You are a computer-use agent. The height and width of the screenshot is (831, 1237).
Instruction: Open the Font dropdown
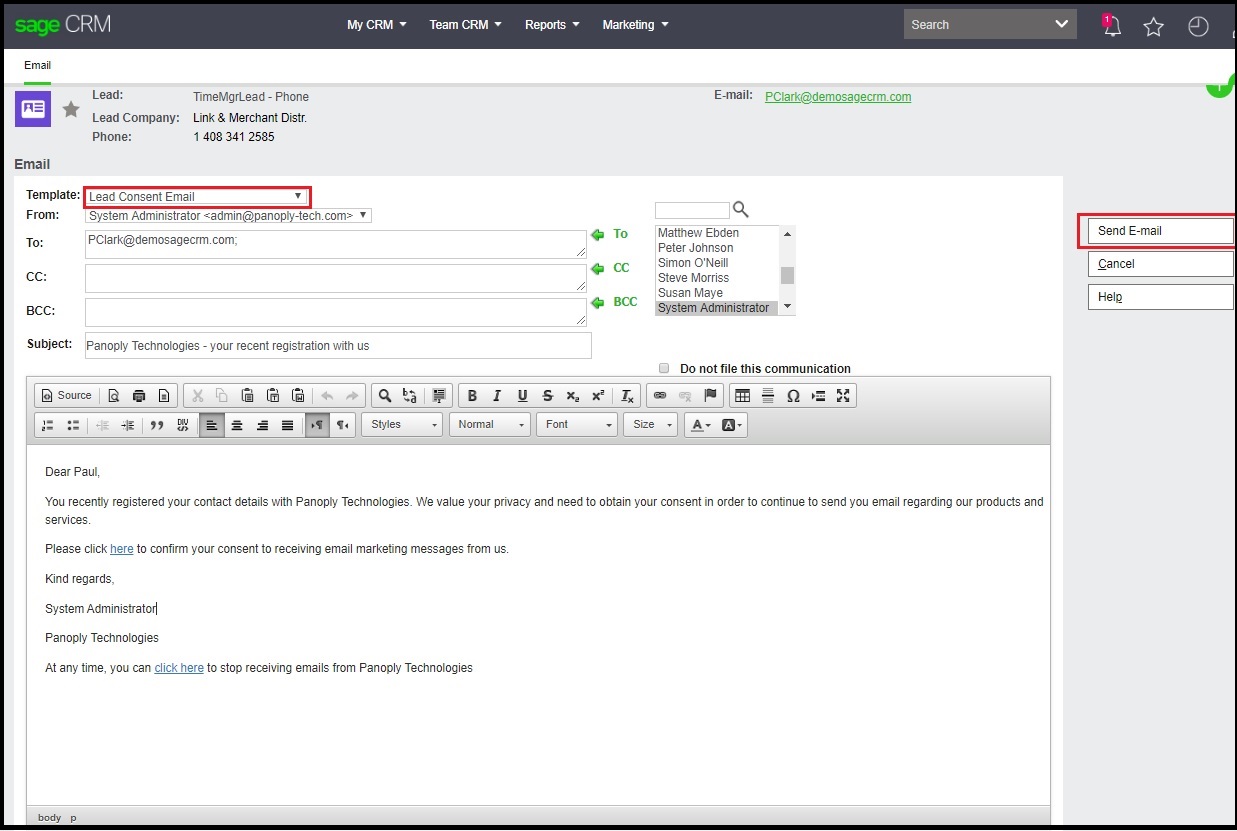coord(577,425)
